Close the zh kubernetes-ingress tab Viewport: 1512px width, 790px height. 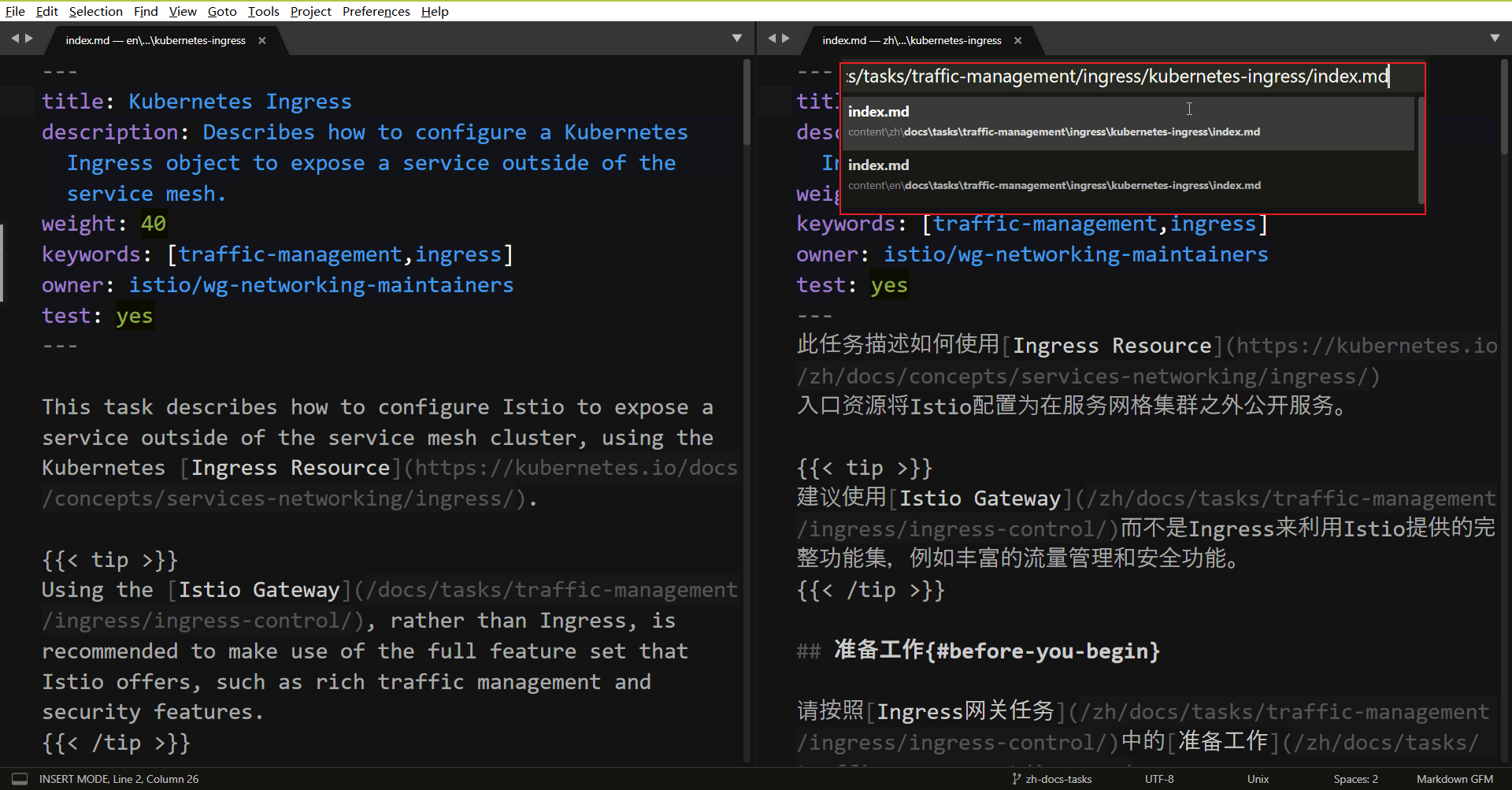[1018, 40]
